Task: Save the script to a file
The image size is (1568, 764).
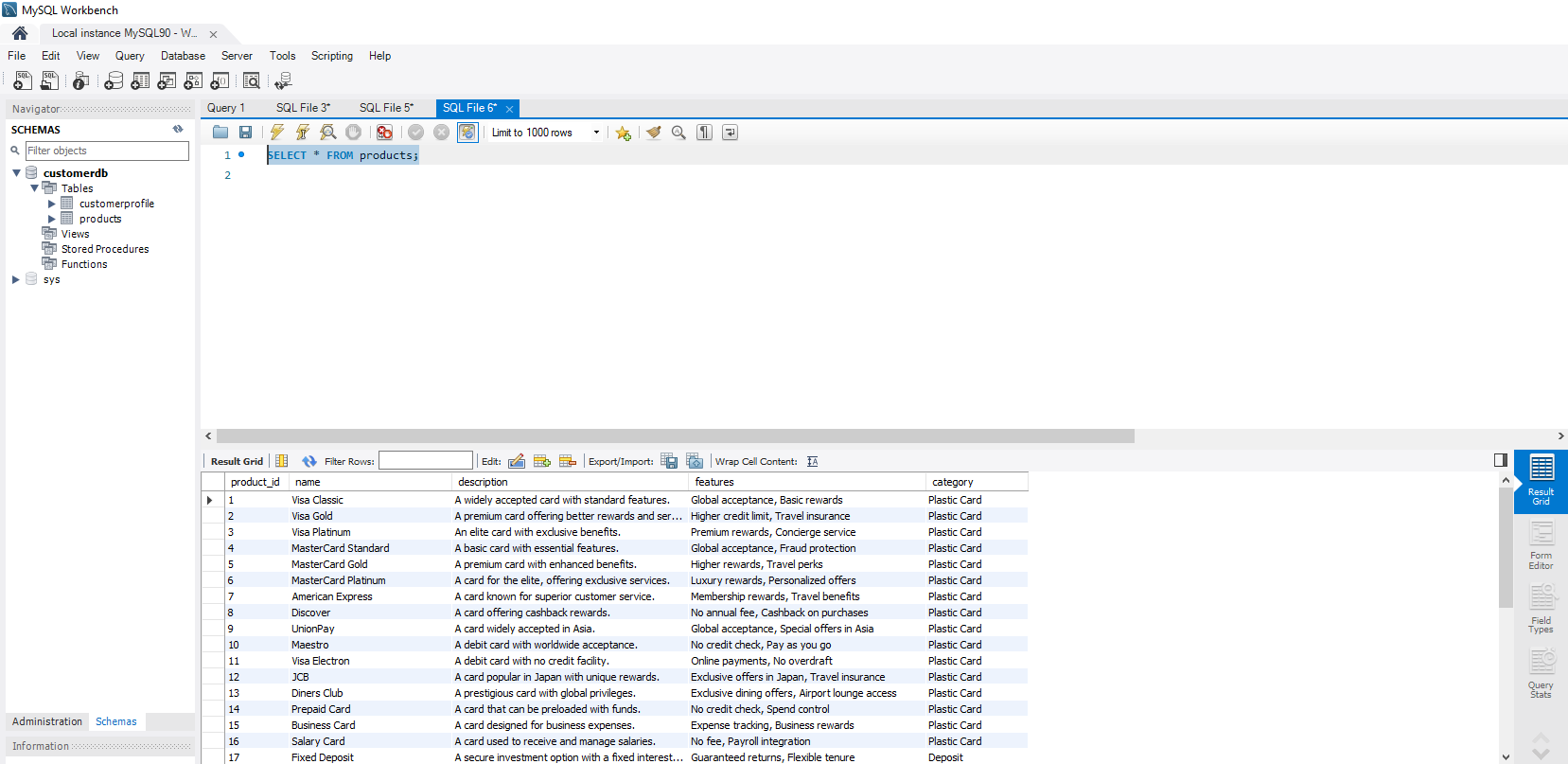Action: [x=246, y=133]
